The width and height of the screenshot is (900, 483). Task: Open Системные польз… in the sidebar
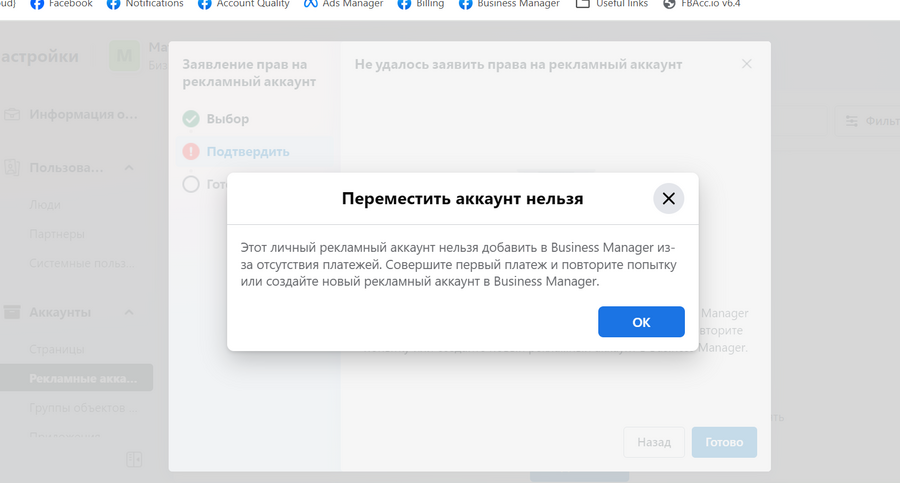coord(82,263)
